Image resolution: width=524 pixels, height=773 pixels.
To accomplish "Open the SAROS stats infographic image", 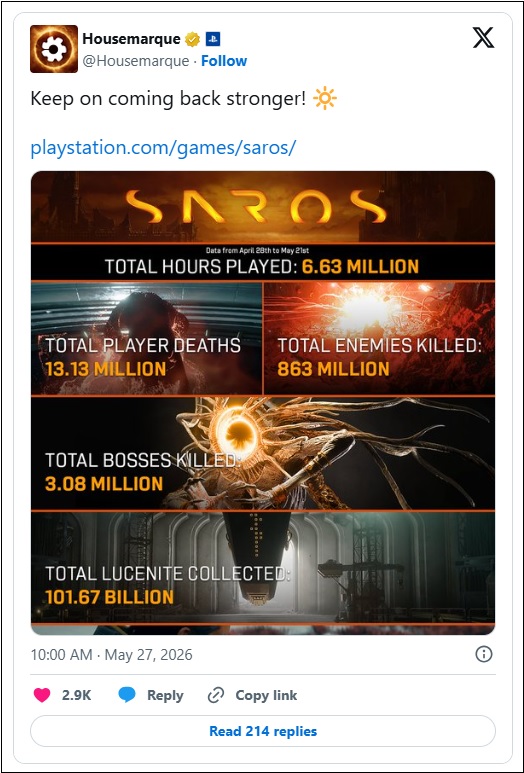I will click(x=263, y=403).
